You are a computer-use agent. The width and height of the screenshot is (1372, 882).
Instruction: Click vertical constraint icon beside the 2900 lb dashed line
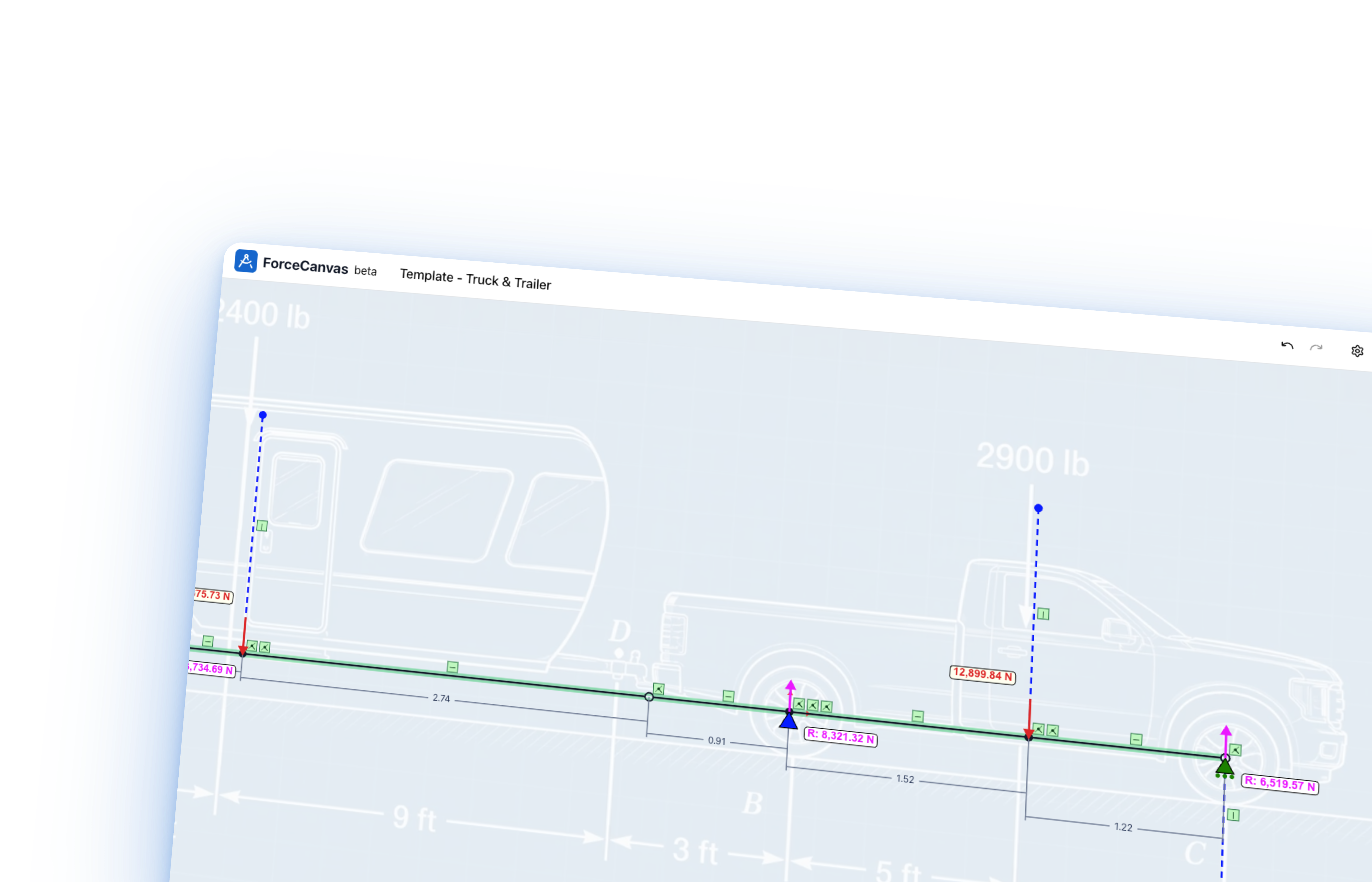tap(1043, 614)
